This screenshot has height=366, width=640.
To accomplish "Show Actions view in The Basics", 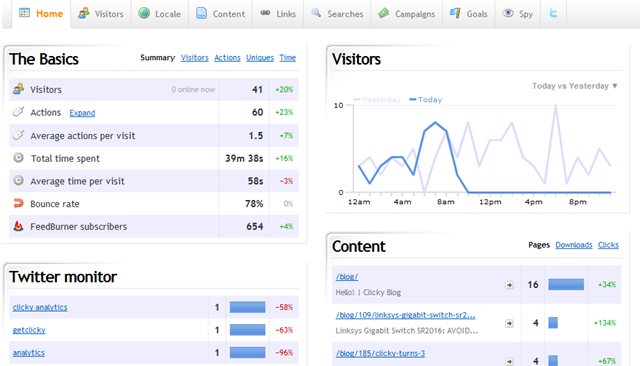I will point(227,58).
